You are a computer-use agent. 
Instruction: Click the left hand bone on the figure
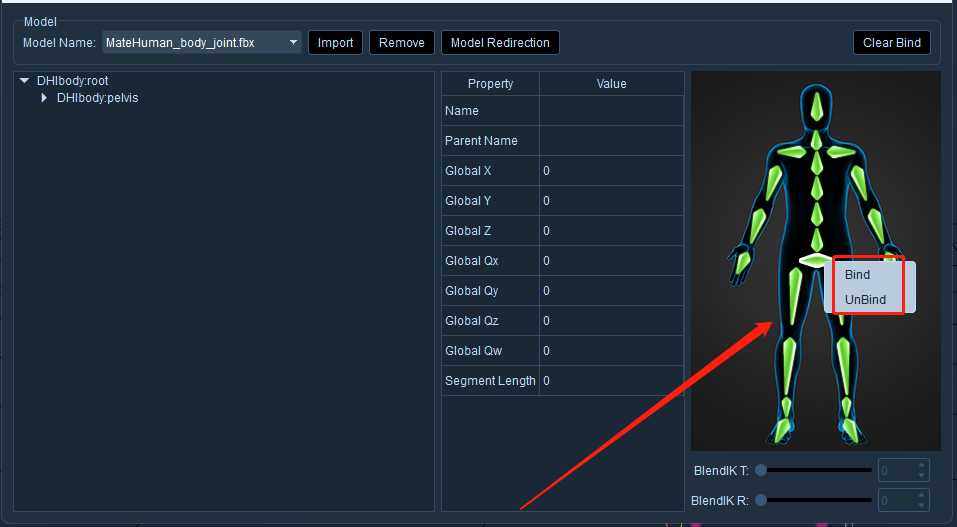[x=742, y=263]
